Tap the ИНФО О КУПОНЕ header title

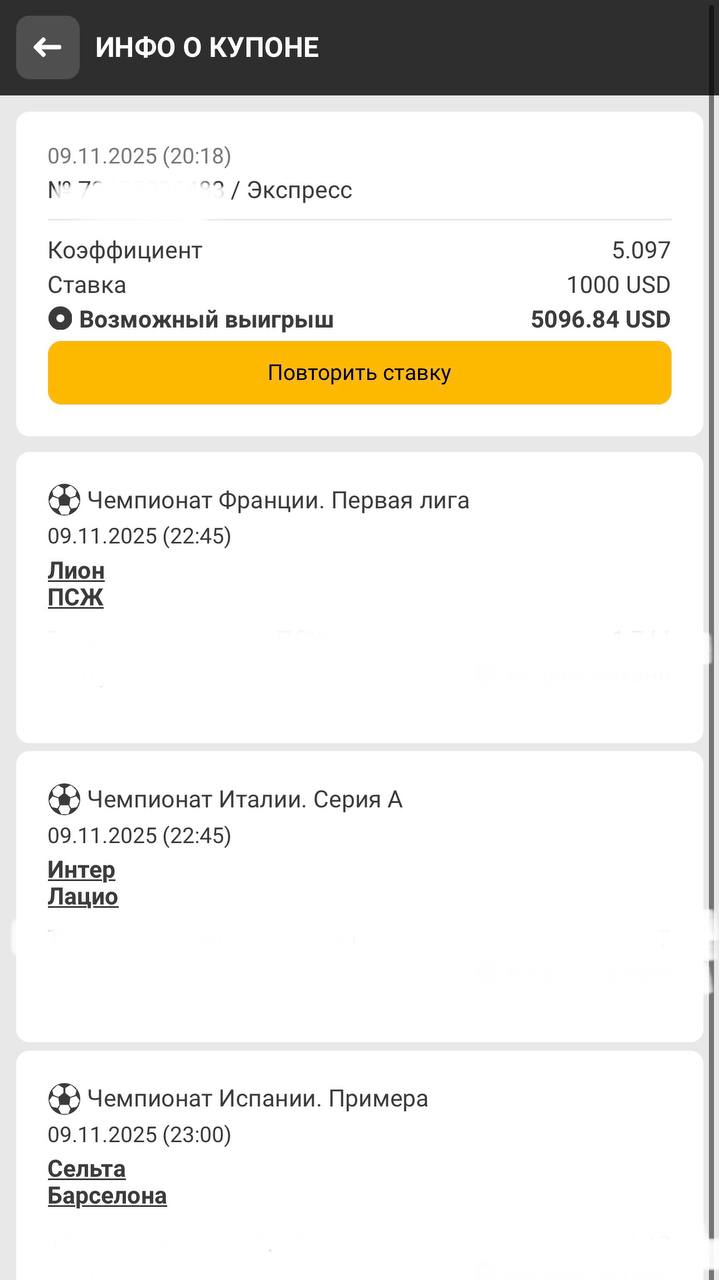pyautogui.click(x=207, y=47)
